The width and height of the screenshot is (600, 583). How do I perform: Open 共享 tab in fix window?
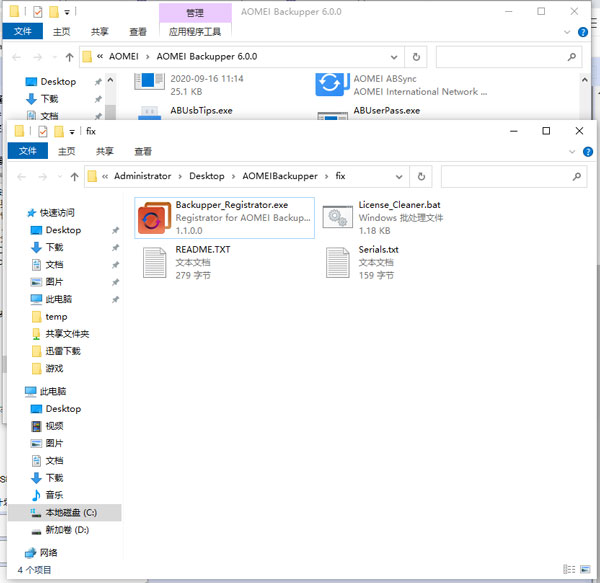tap(104, 151)
